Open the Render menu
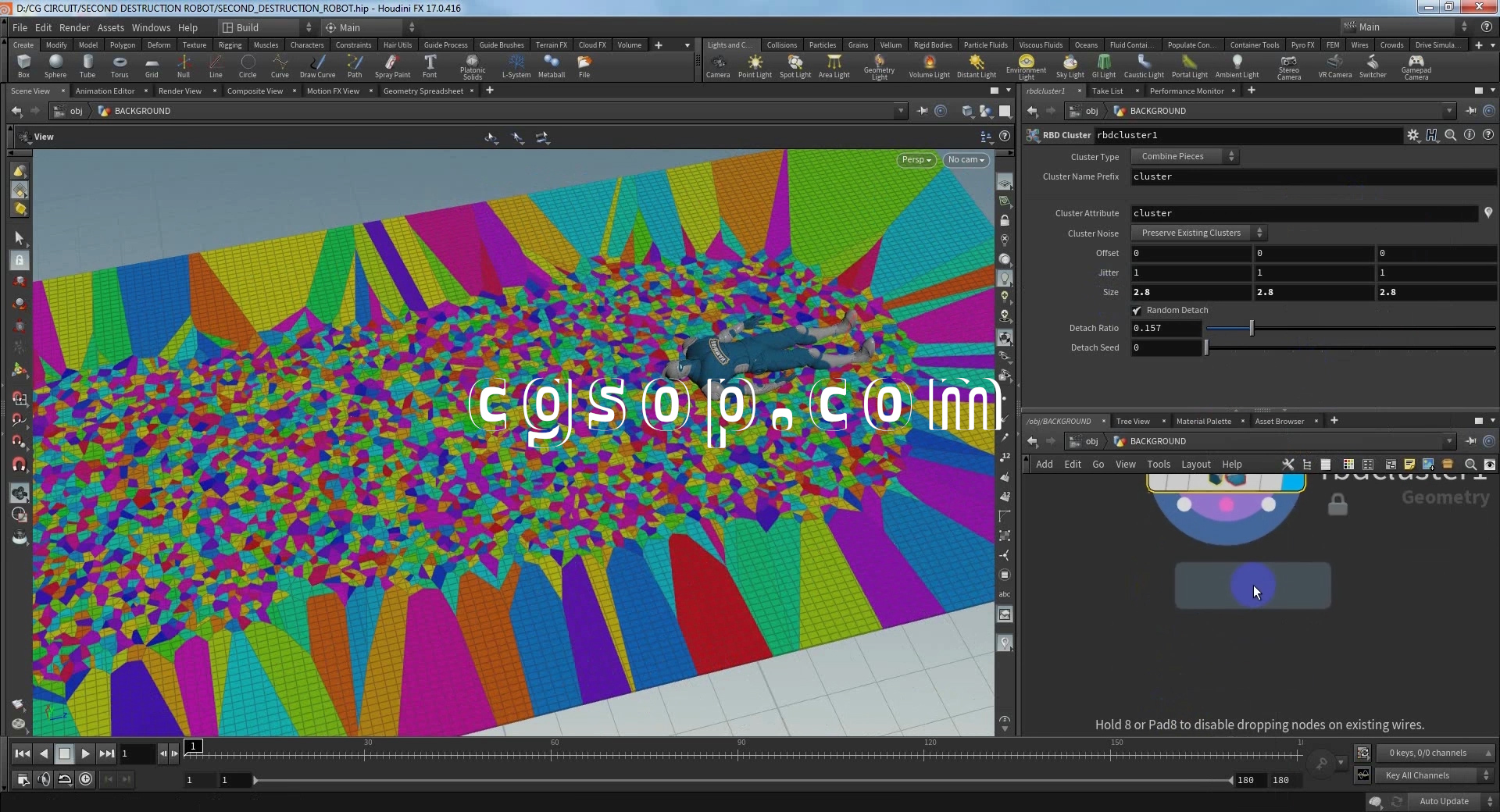This screenshot has height=812, width=1500. point(74,27)
